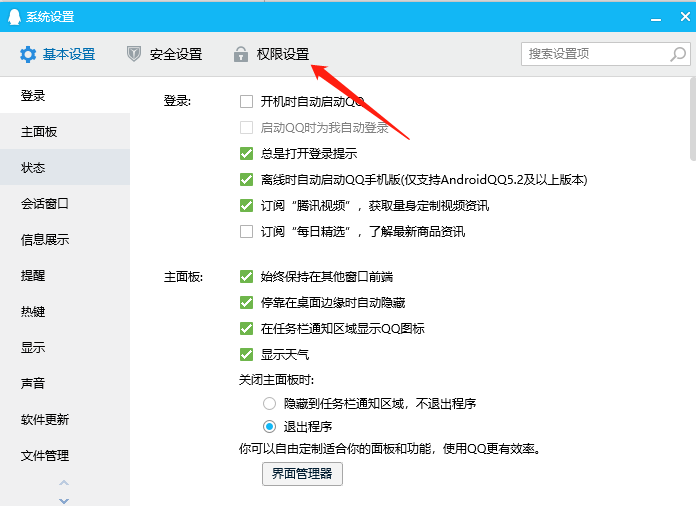Click the vertical scrollbar thumb
Viewport: 696px width, 506px height.
coord(693,119)
